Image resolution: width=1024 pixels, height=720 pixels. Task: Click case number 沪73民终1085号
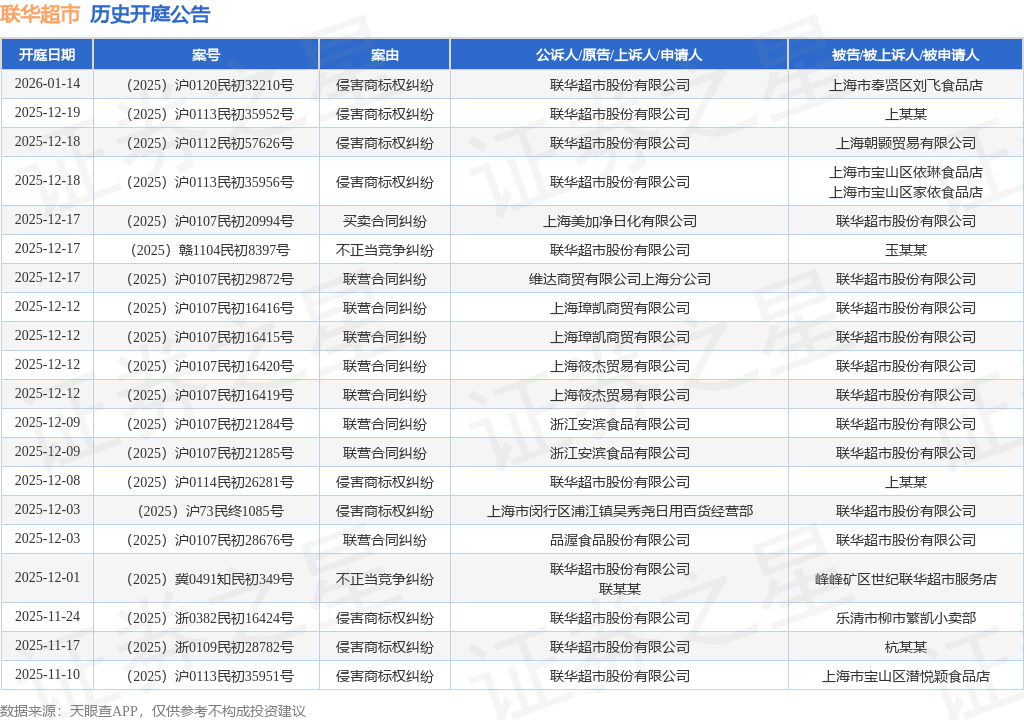tap(210, 511)
